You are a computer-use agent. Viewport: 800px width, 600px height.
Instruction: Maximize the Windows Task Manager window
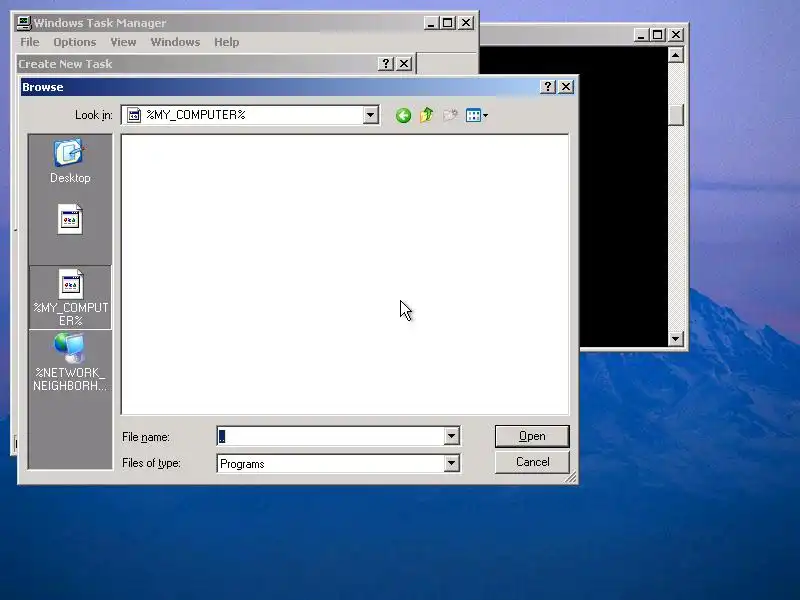tap(447, 23)
